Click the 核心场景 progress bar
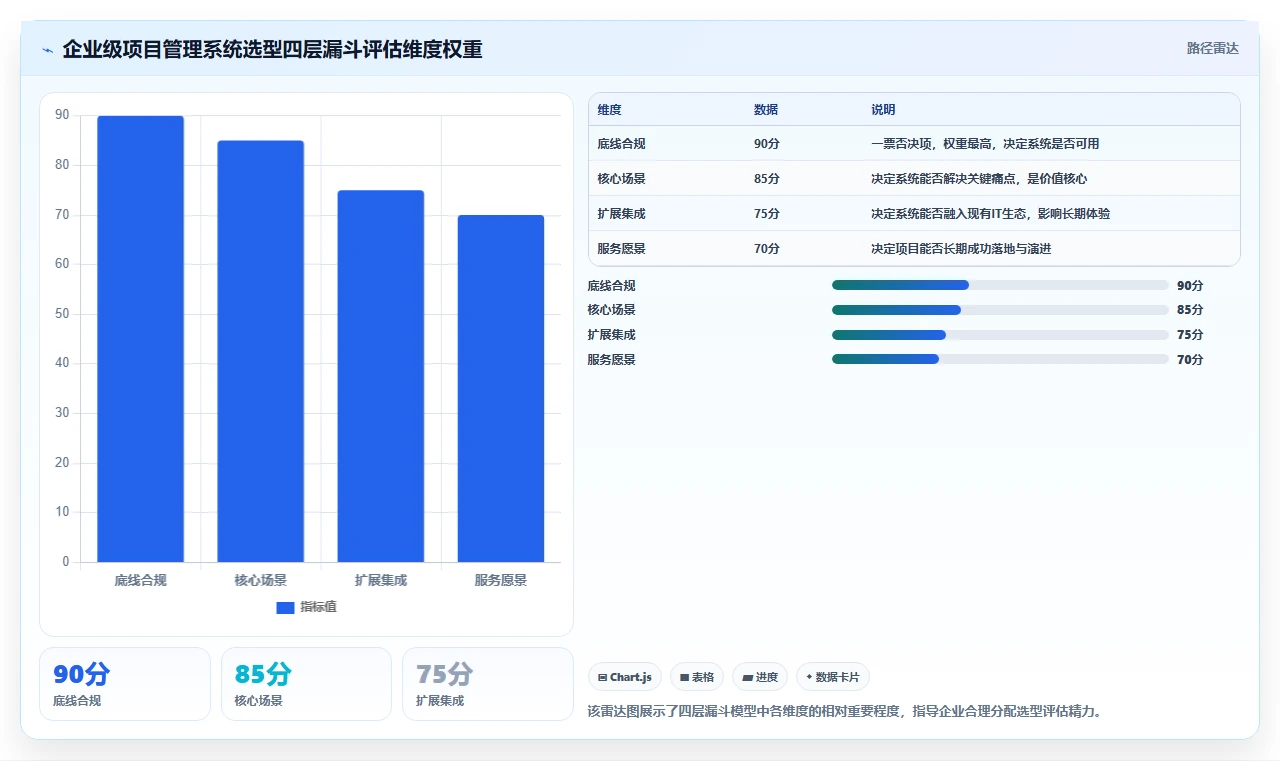The image size is (1280, 761). pos(1000,310)
